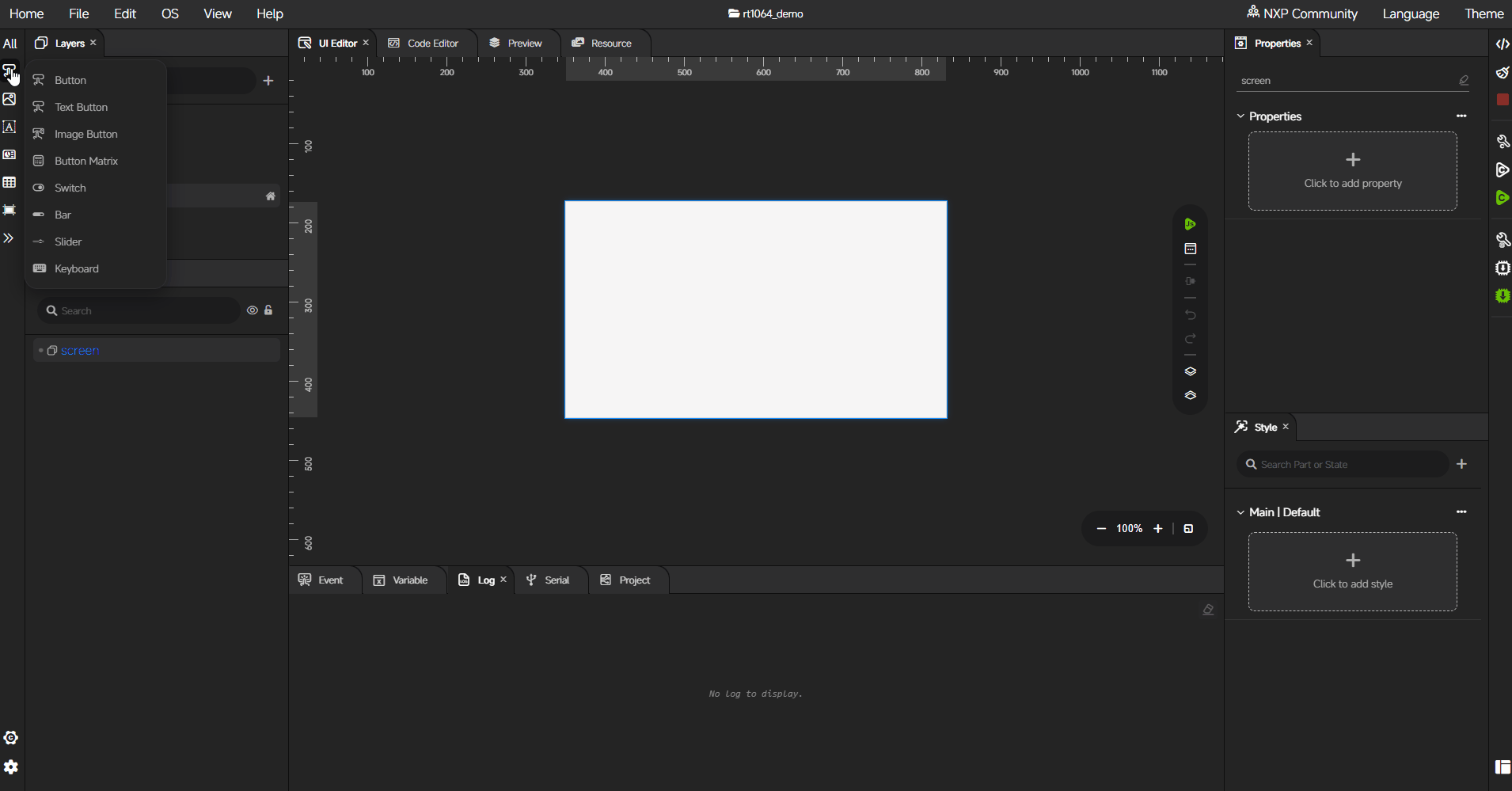Click the Search Part or State field
The height and width of the screenshot is (791, 1512).
tap(1343, 464)
